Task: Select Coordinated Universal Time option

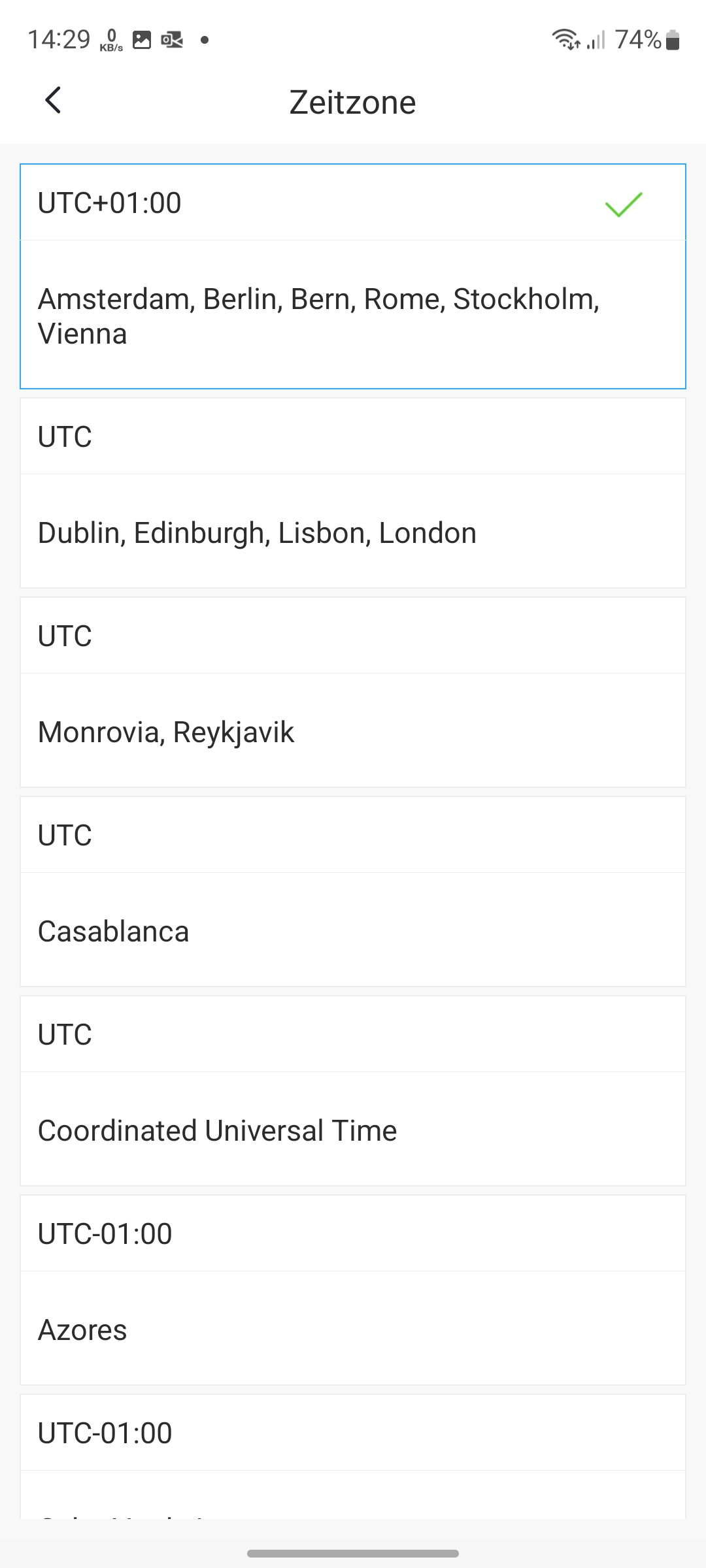Action: [x=217, y=1130]
